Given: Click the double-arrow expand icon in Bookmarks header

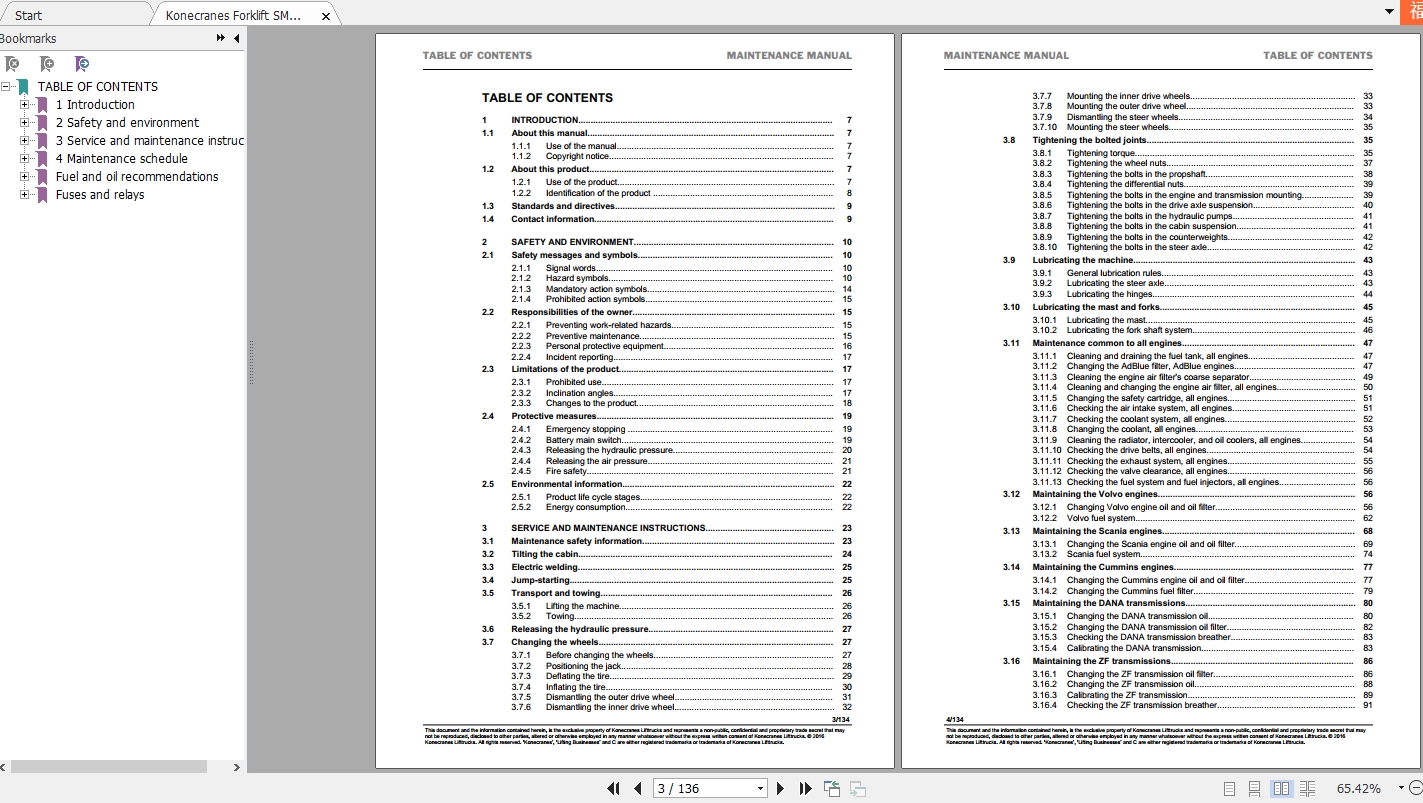Looking at the screenshot, I should point(221,38).
